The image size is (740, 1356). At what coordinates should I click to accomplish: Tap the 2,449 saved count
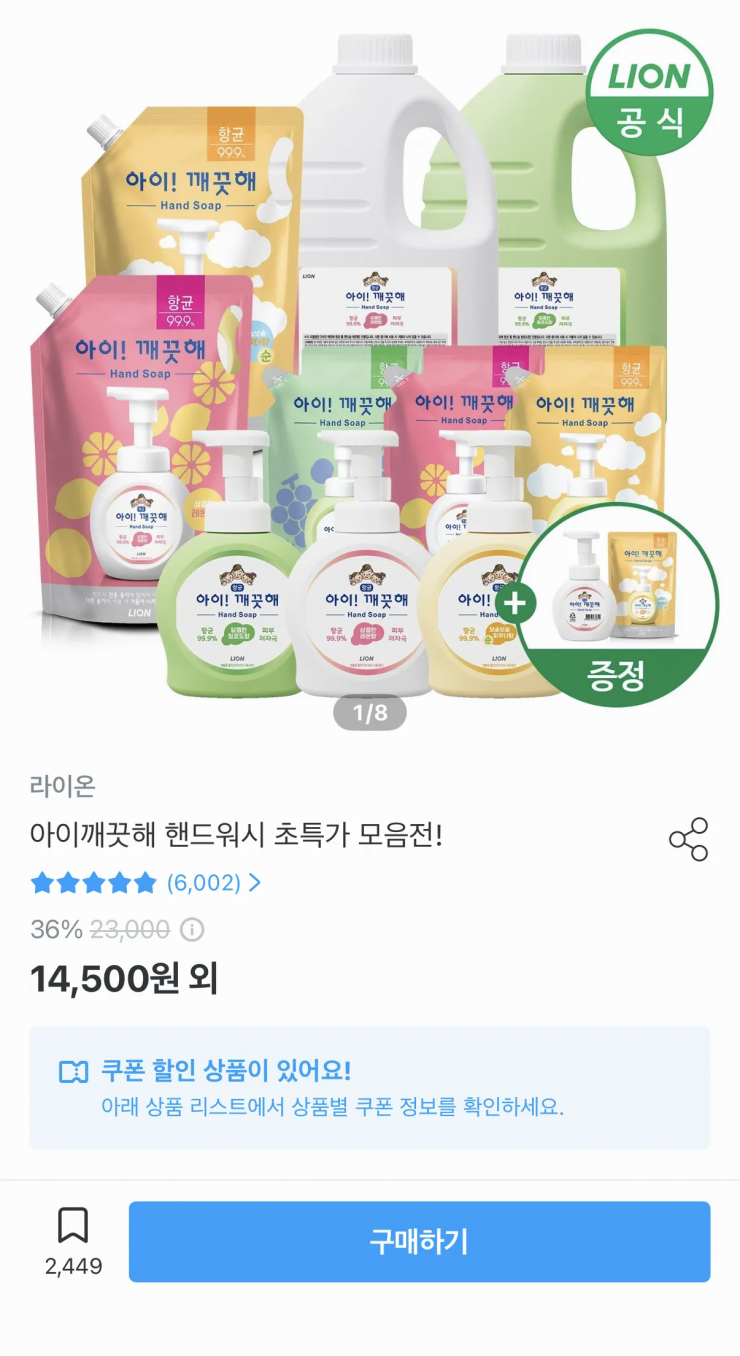(73, 1266)
